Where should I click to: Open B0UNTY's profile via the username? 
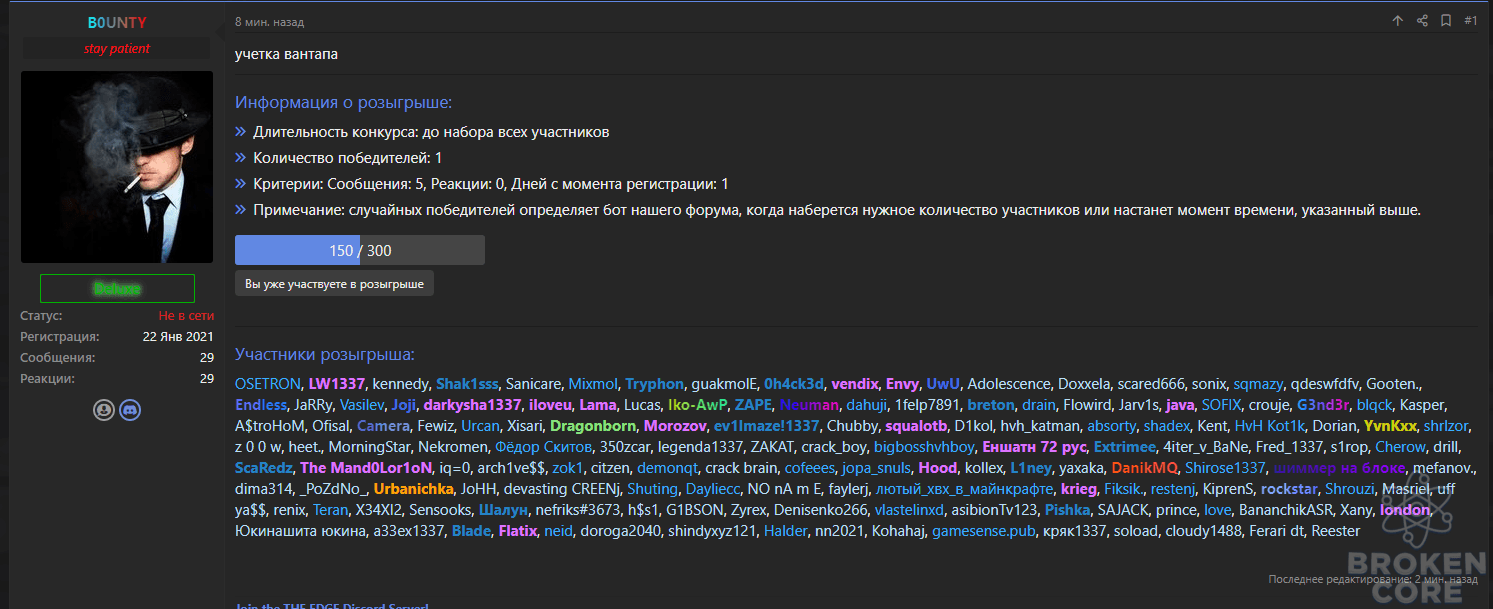[x=117, y=22]
